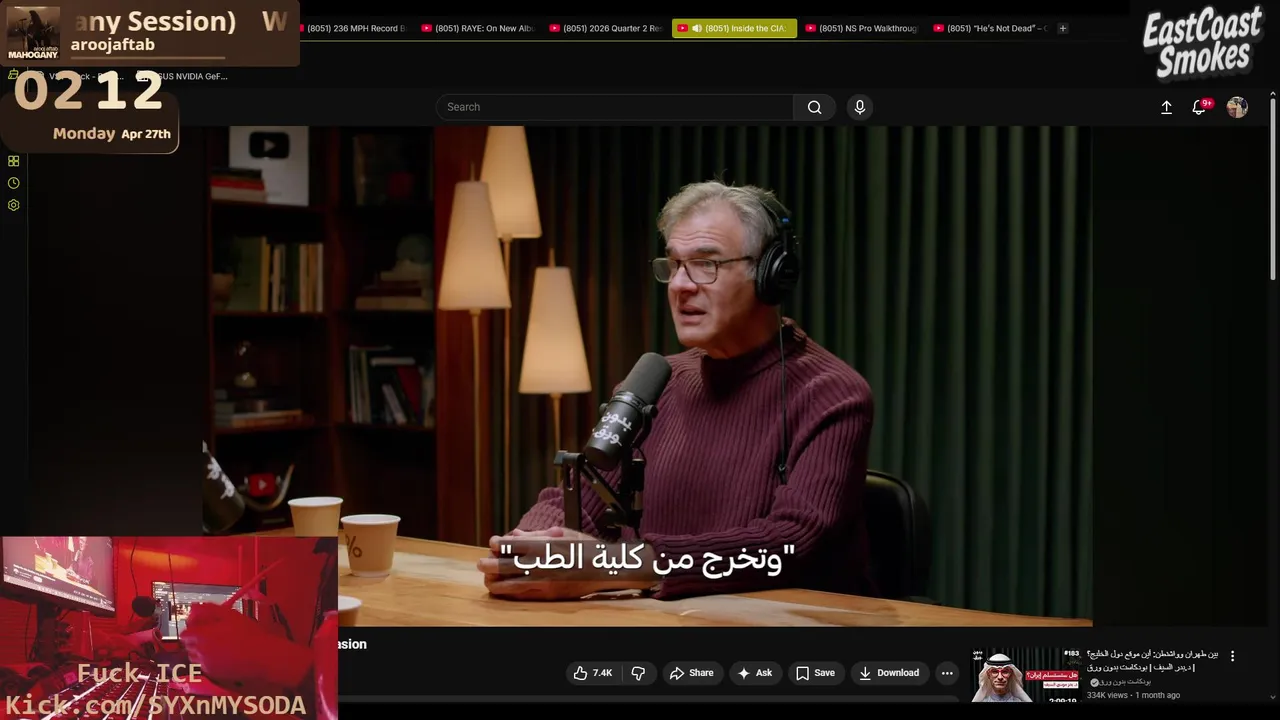Select the 'Inside the CIA' active tab
The width and height of the screenshot is (1280, 720).
pos(734,28)
